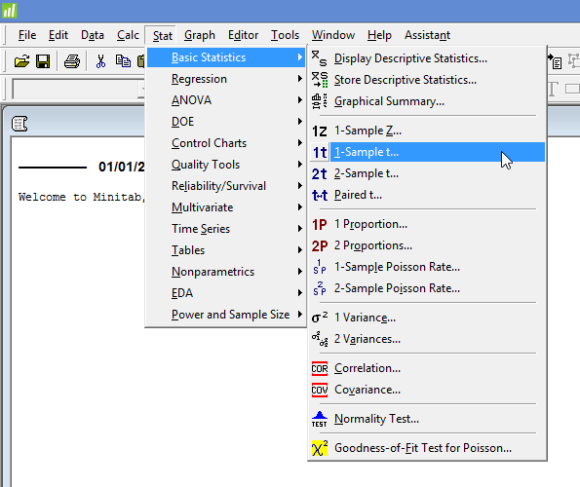Open the Graph menu
This screenshot has height=487, width=580.
tap(200, 35)
